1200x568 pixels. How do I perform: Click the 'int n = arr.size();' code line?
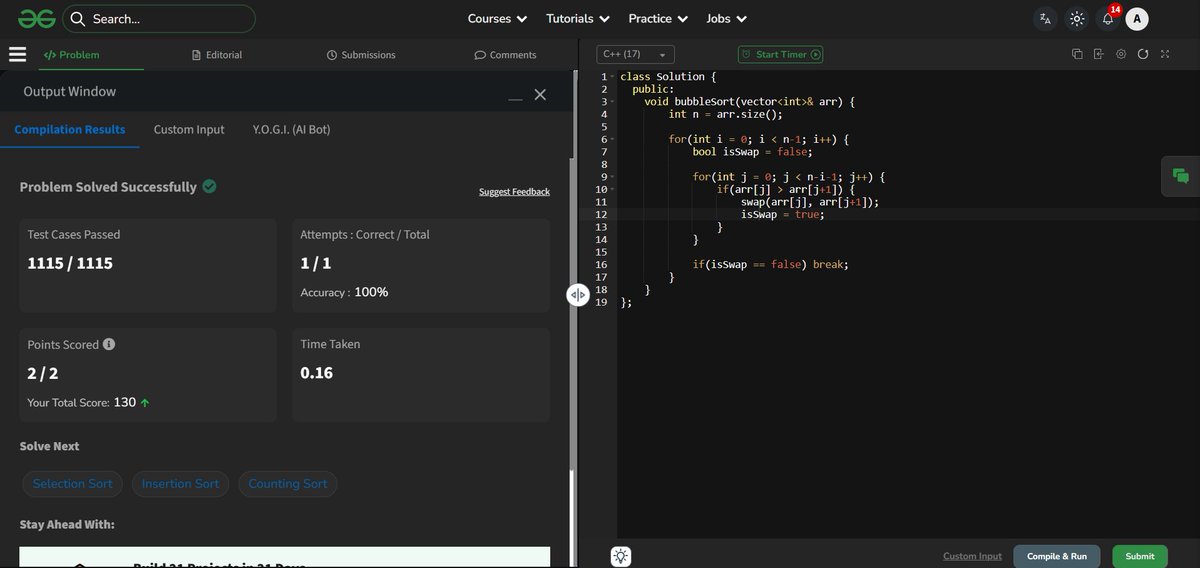(726, 115)
